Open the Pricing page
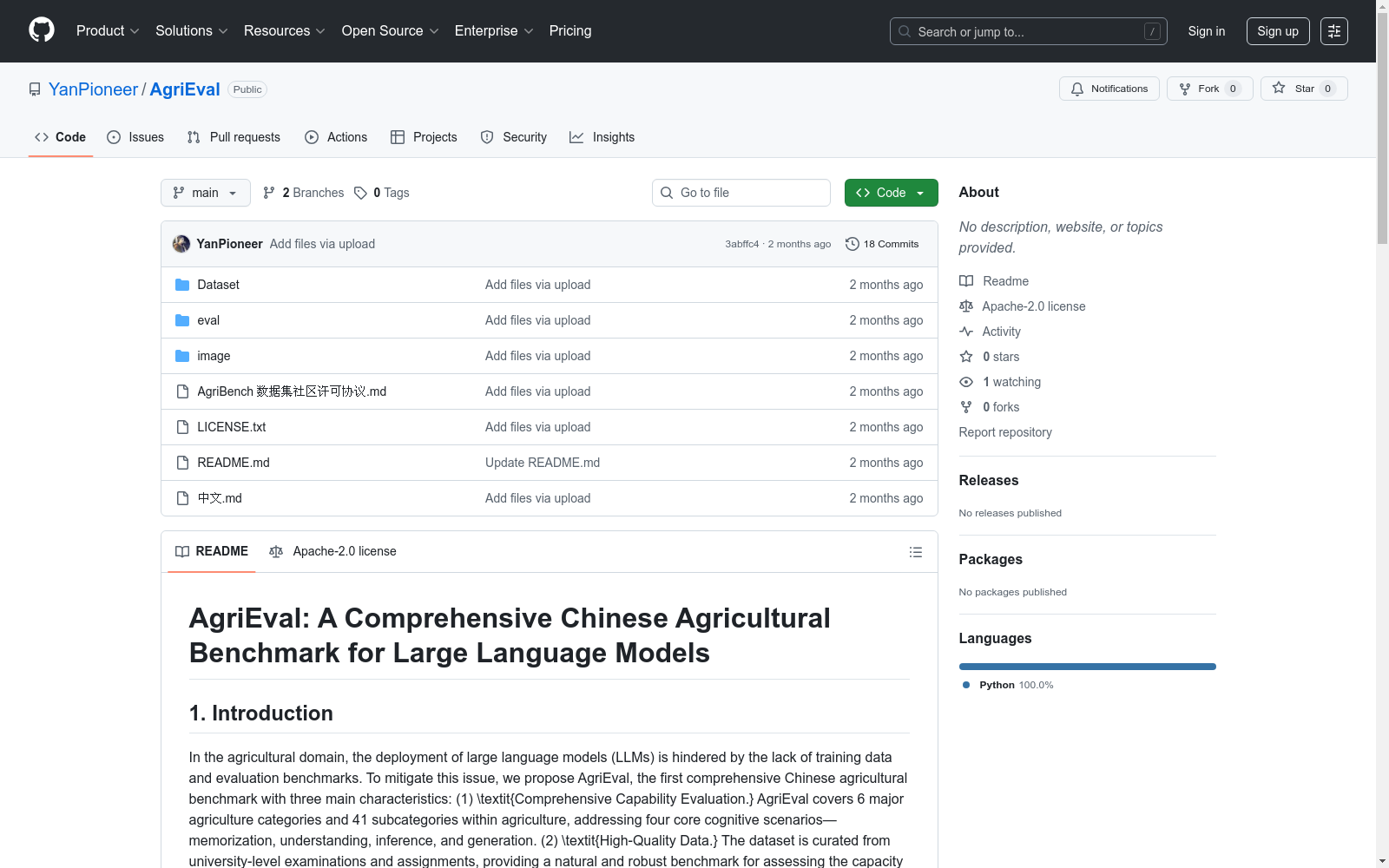 point(570,31)
